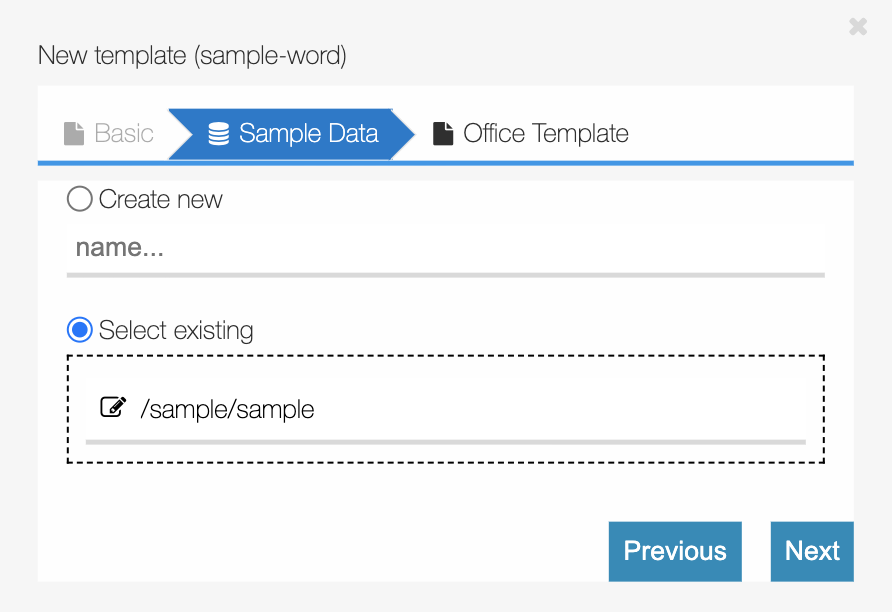Select the "Create new" radio button

79,199
